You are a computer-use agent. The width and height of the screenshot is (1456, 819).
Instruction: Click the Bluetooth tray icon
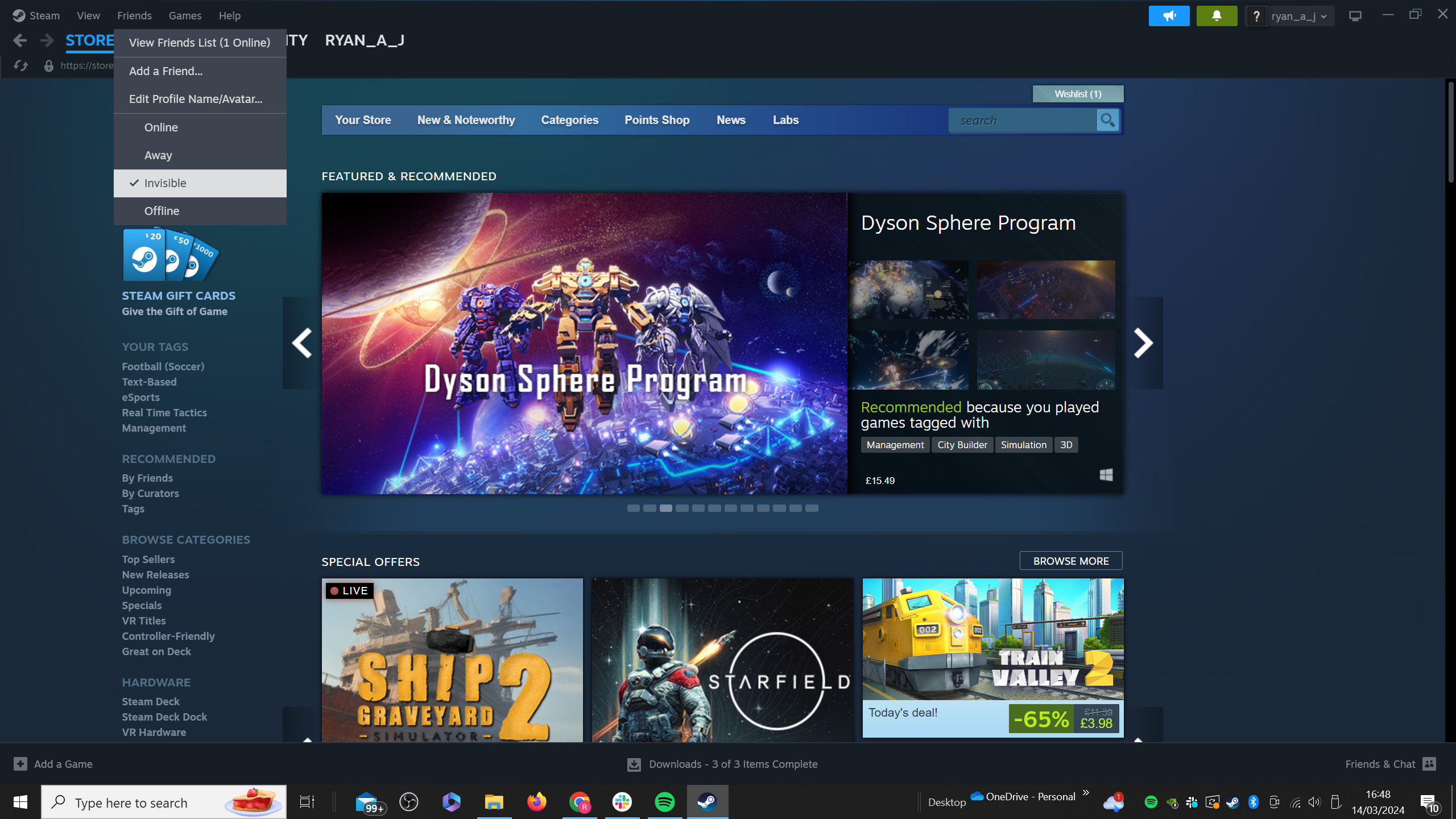(1253, 802)
